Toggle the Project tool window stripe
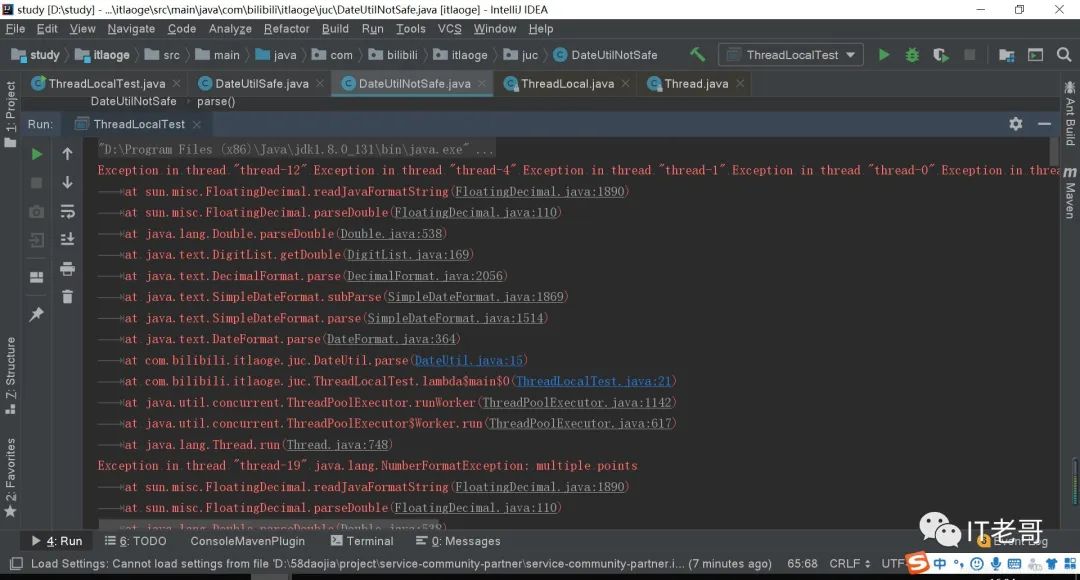Screen dimensions: 1080x580 (10, 114)
